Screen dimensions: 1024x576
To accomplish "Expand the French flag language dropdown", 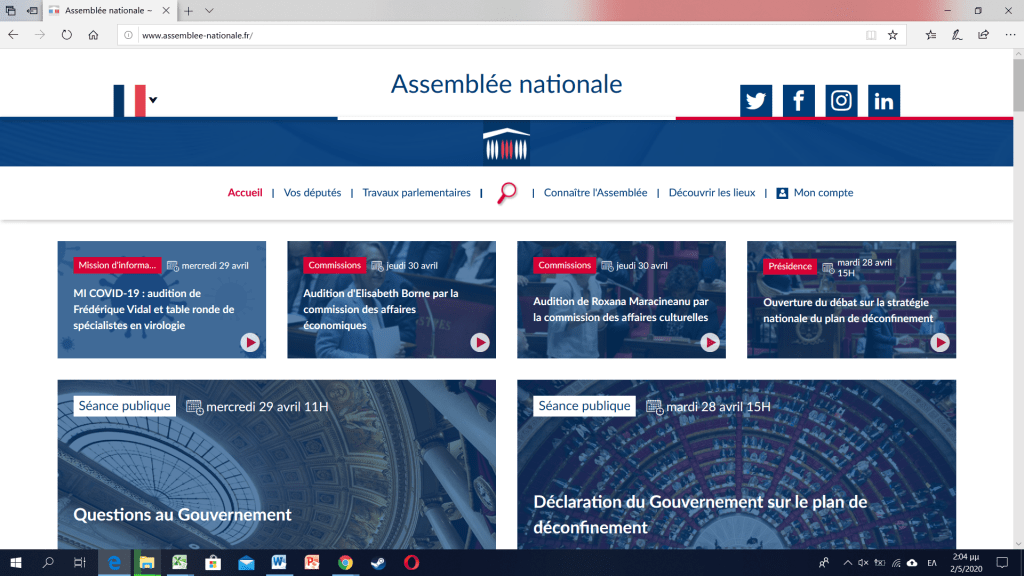I will (153, 99).
